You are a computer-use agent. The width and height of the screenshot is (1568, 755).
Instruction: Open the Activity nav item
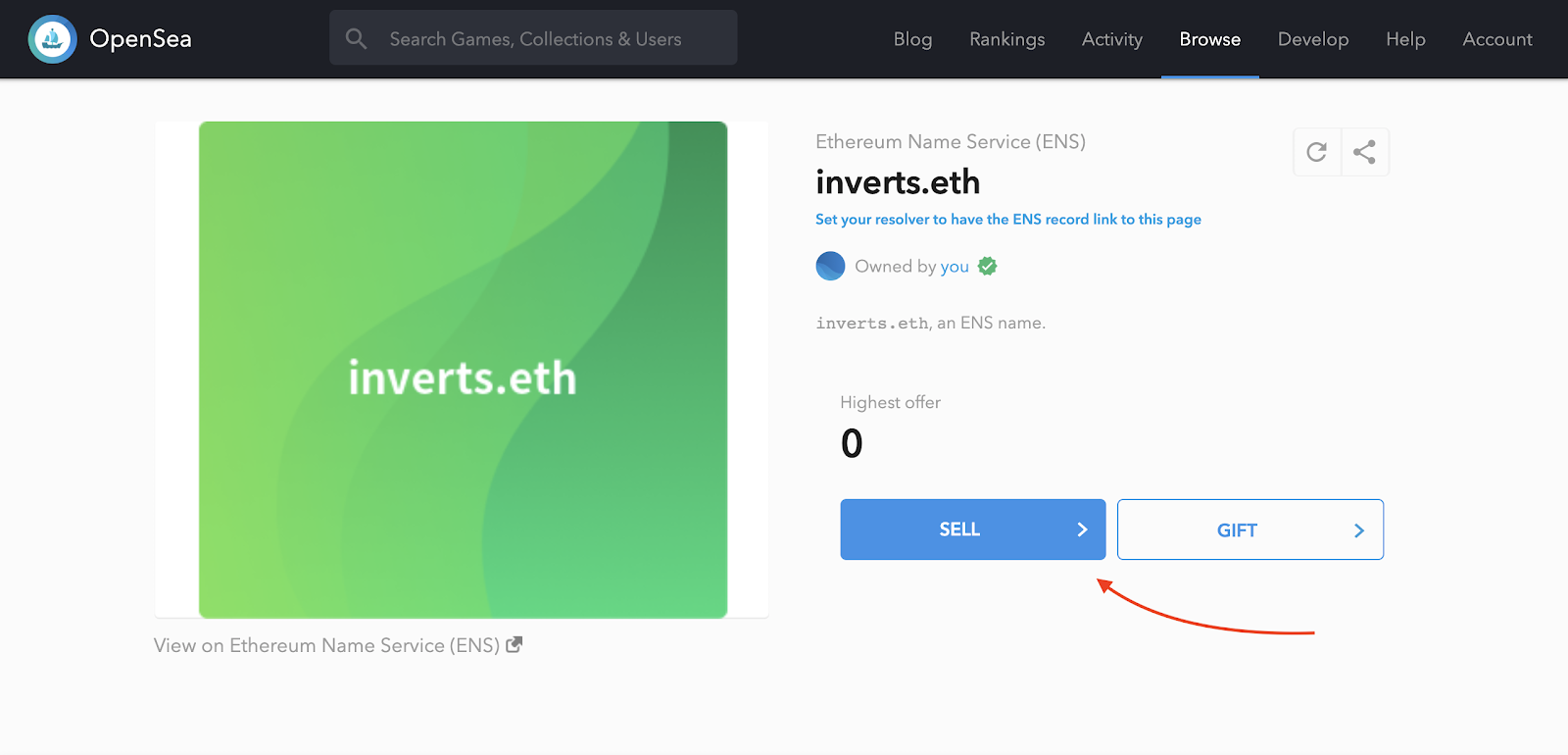(1111, 39)
